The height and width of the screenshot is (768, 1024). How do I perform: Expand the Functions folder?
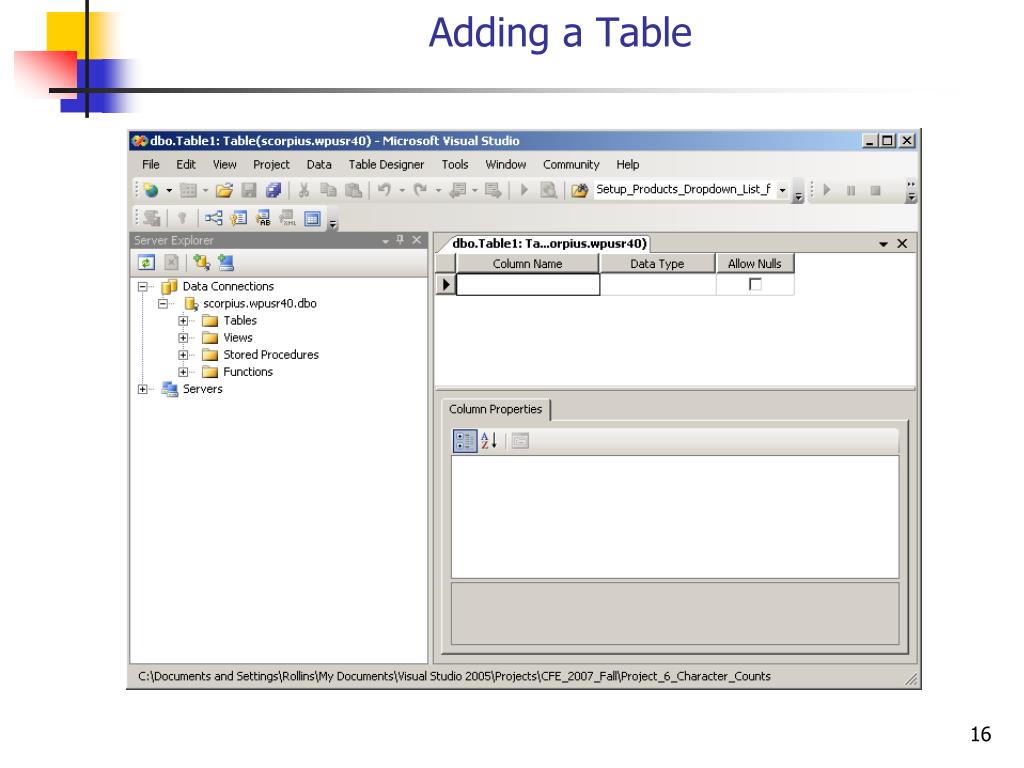pyautogui.click(x=184, y=372)
